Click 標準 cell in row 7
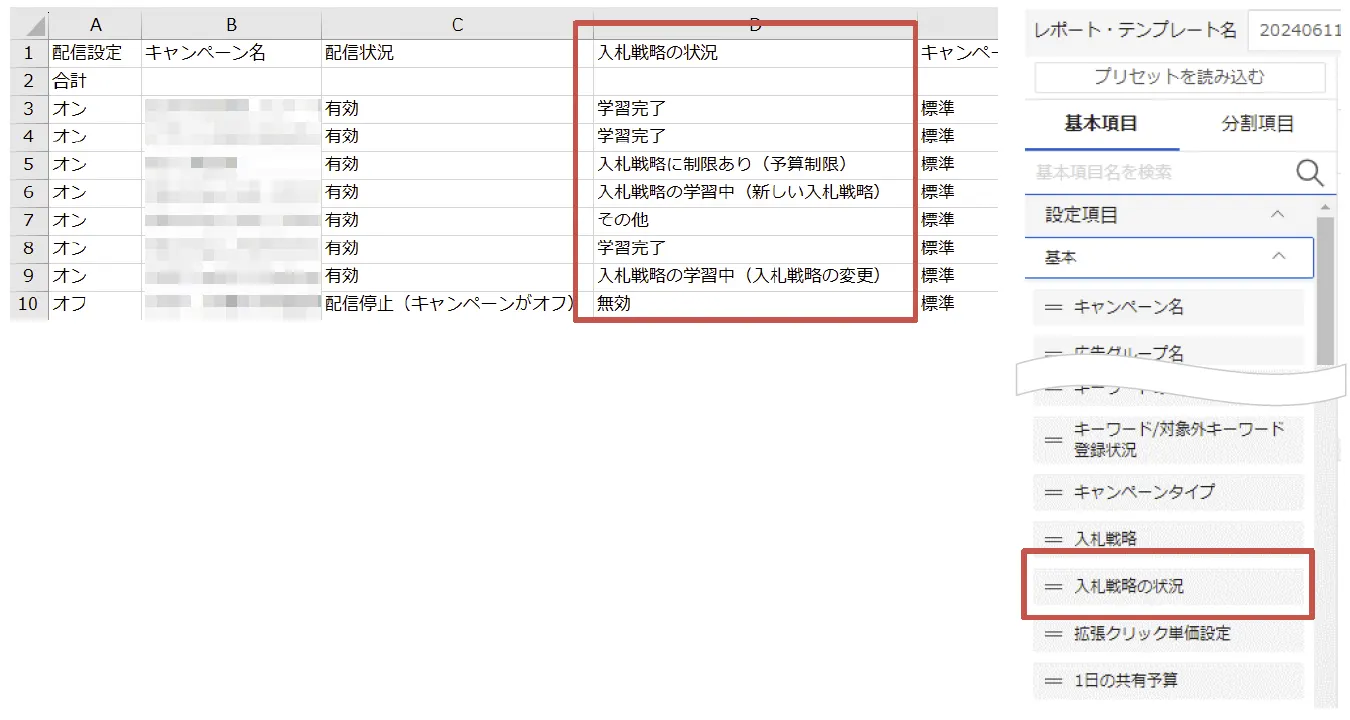Image resolution: width=1350 pixels, height=720 pixels. 958,221
